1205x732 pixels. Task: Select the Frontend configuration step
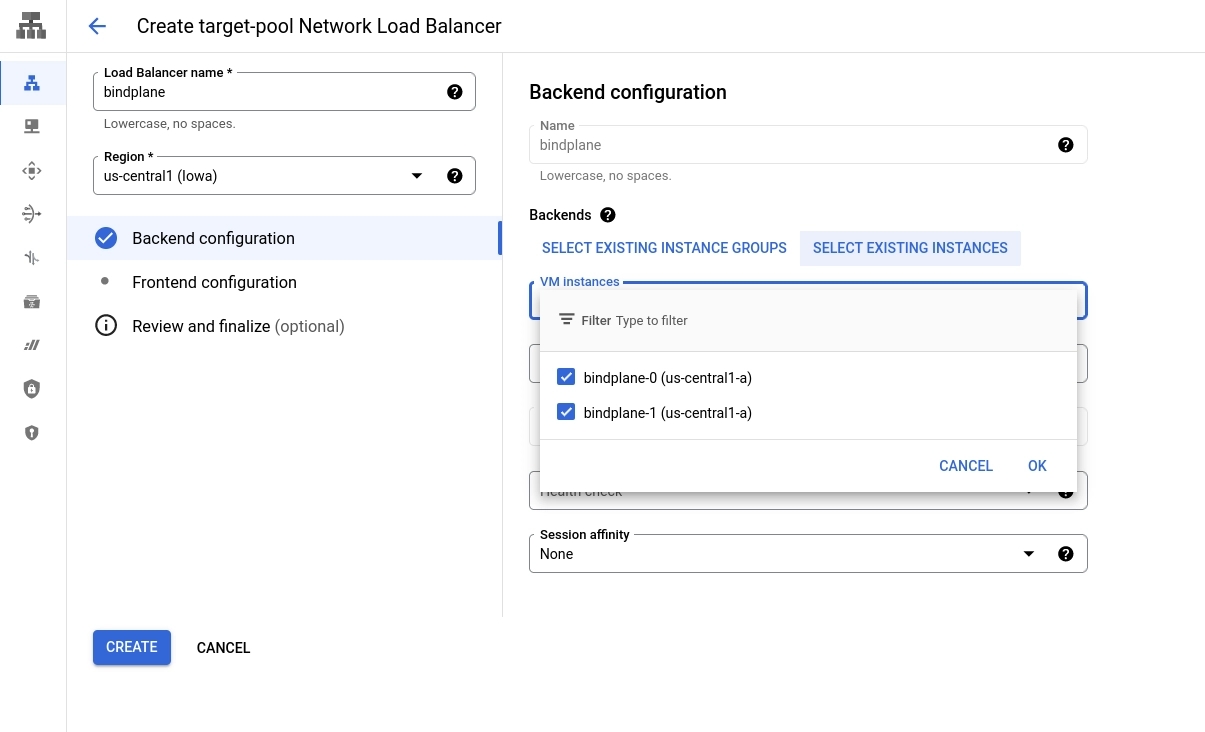[x=214, y=282]
